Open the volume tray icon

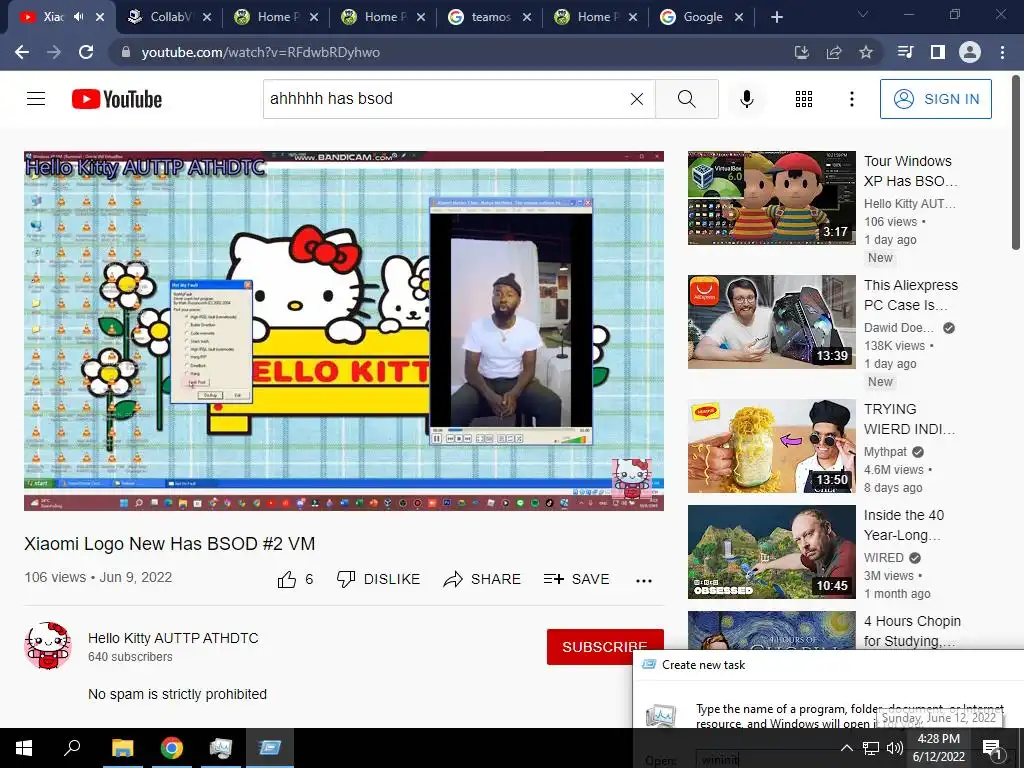coord(895,748)
